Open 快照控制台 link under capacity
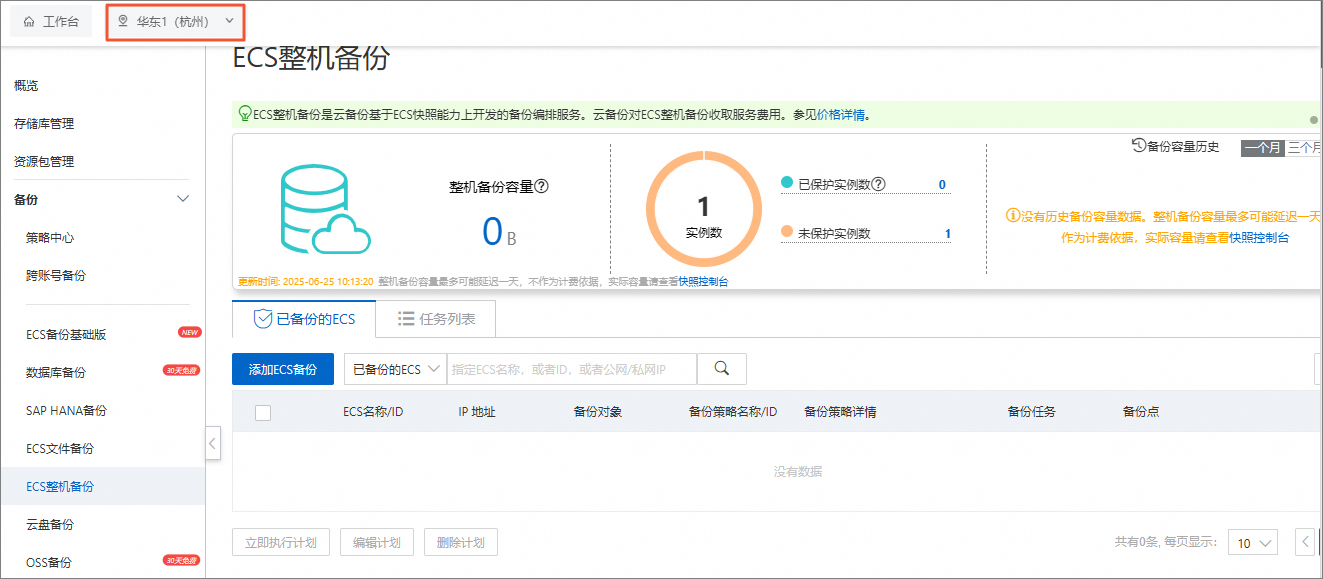Viewport: 1323px width, 579px height. click(x=703, y=282)
